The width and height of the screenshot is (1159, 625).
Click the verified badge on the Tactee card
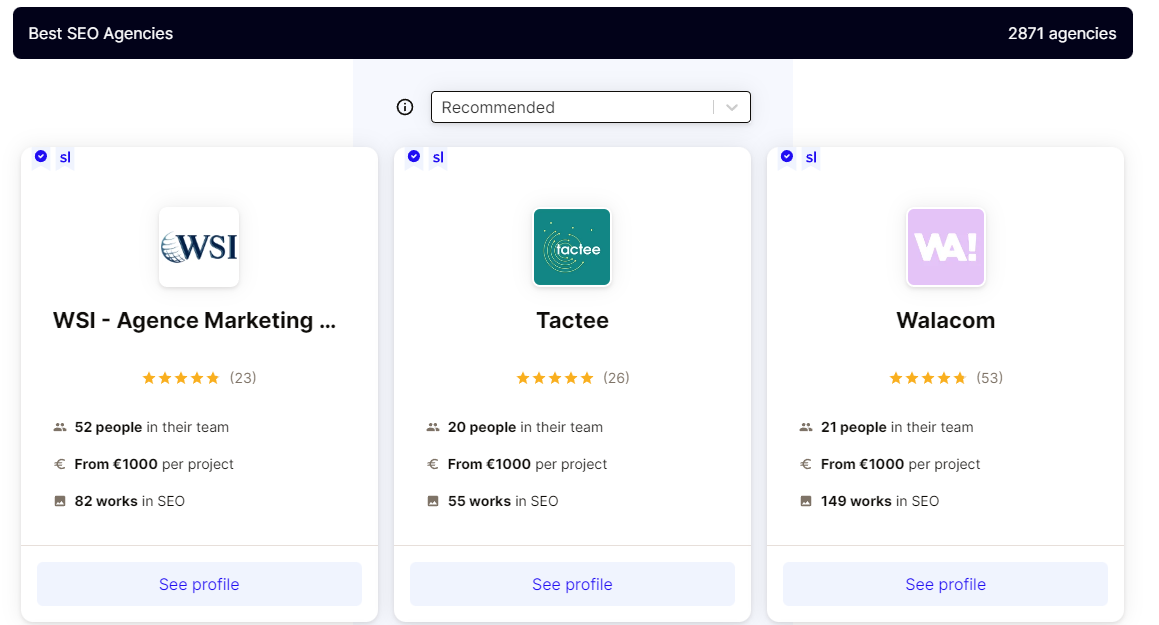414,157
